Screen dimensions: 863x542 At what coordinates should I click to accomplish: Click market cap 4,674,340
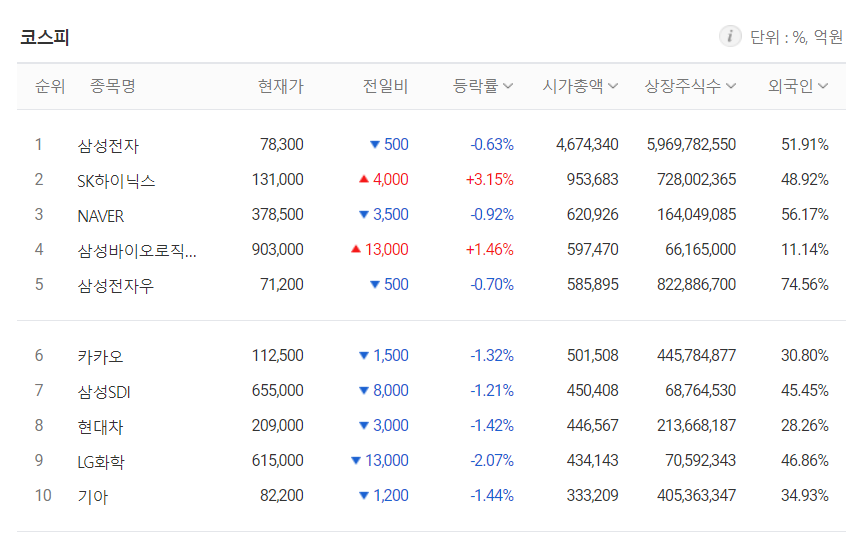pyautogui.click(x=587, y=144)
